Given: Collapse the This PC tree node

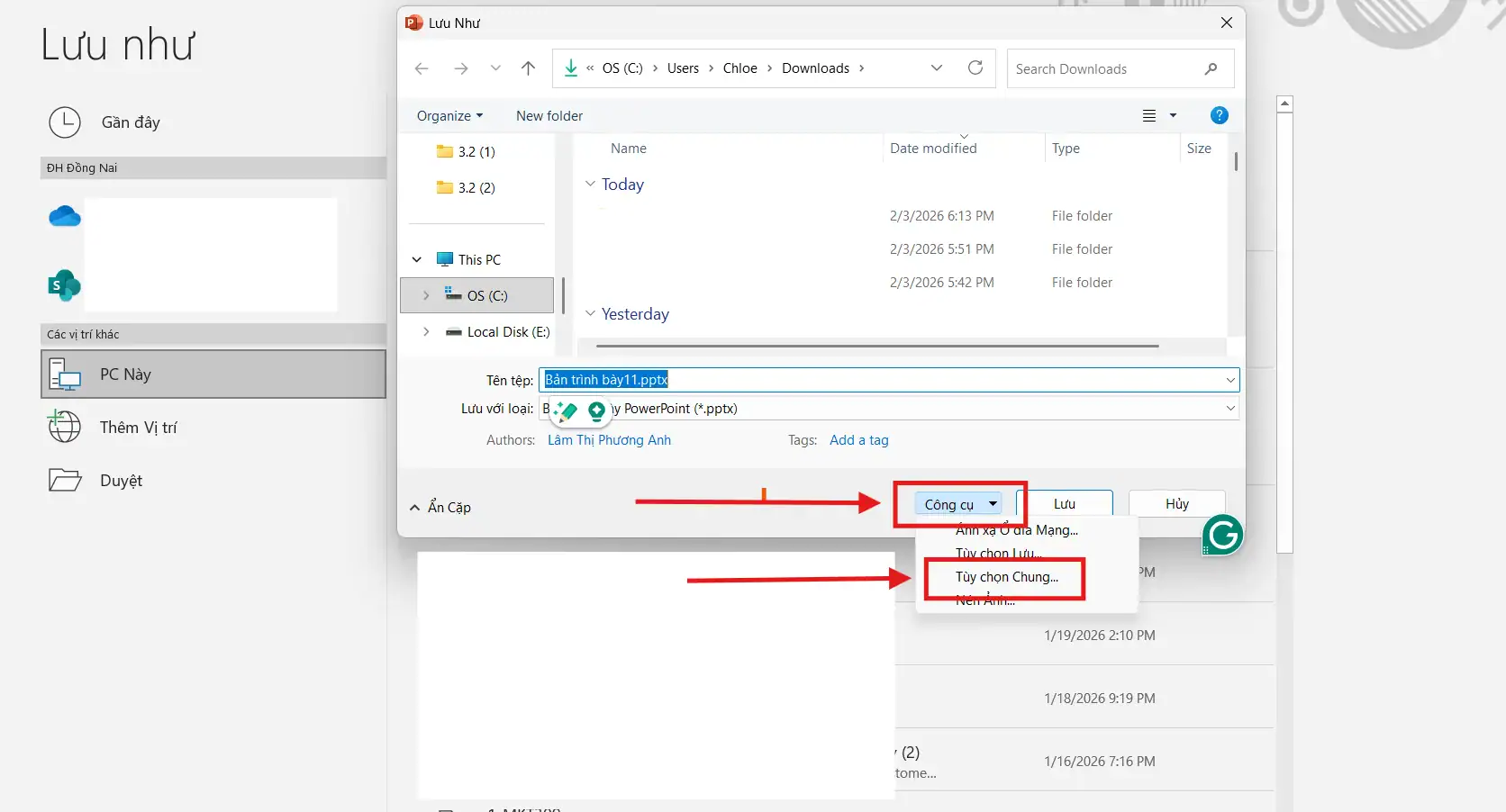Looking at the screenshot, I should pyautogui.click(x=417, y=260).
